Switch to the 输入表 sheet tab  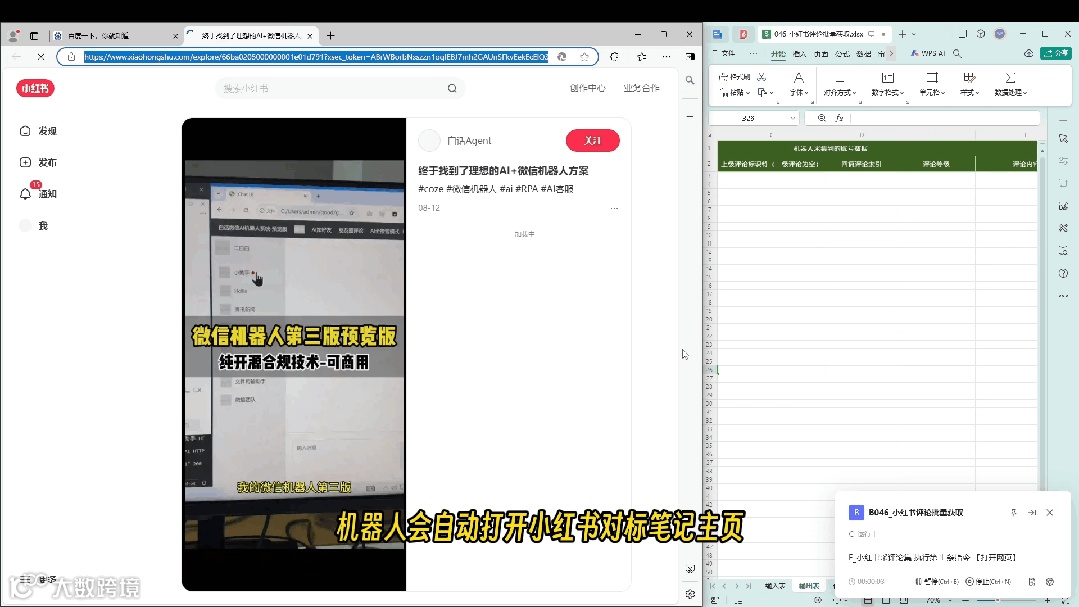(774, 586)
